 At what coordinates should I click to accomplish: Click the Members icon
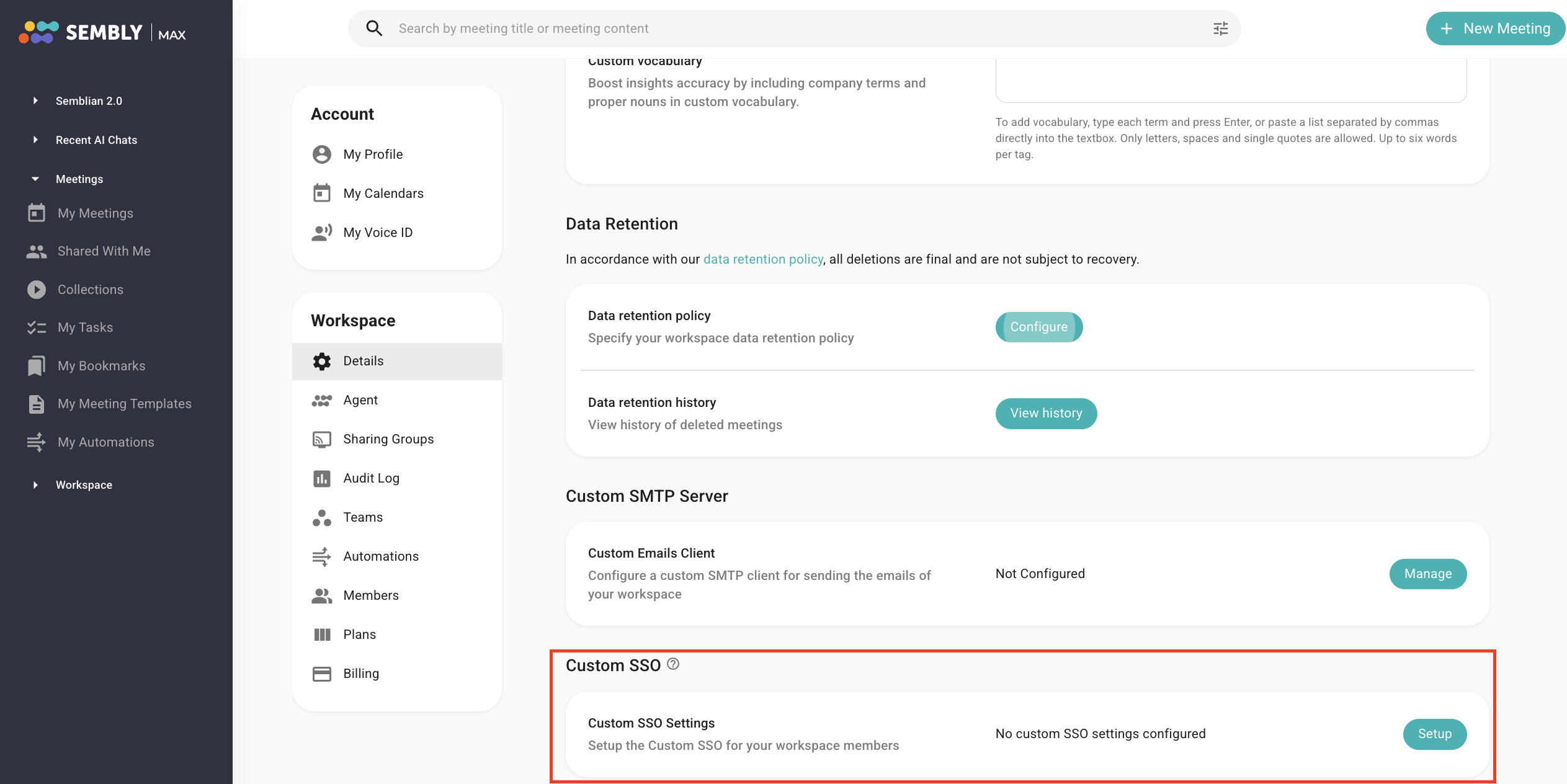tap(322, 596)
